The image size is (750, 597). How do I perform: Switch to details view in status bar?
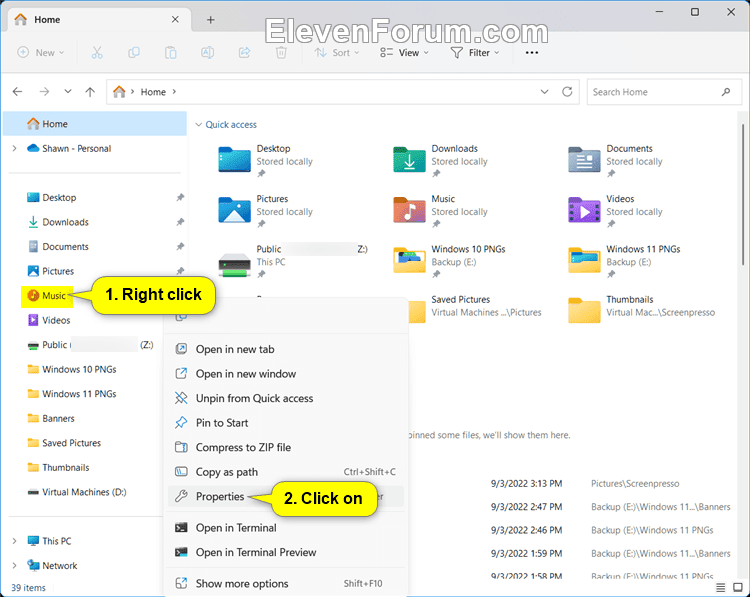[720, 587]
